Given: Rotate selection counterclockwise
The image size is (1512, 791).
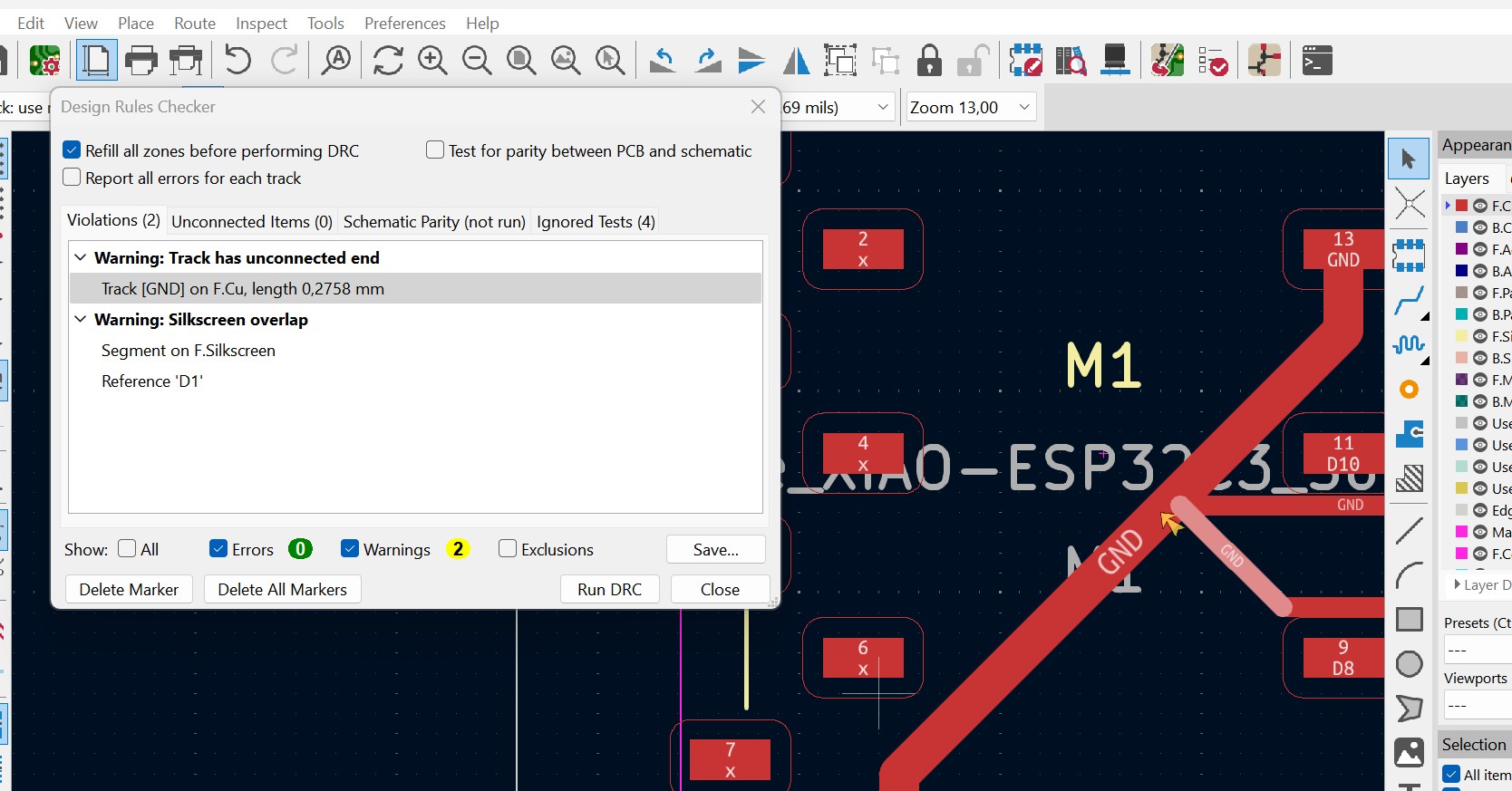Looking at the screenshot, I should click(663, 61).
